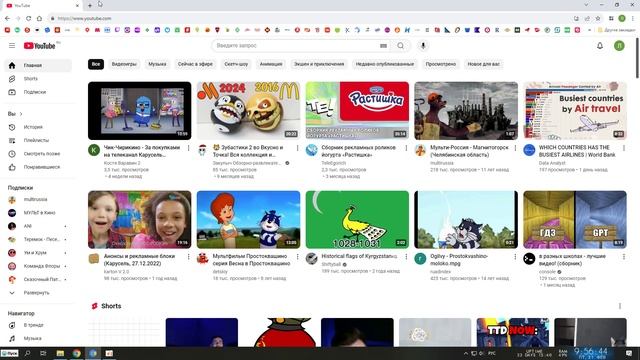The image size is (640, 360).
Task: Select the Сейчас в эфире chip
Action: 195,64
